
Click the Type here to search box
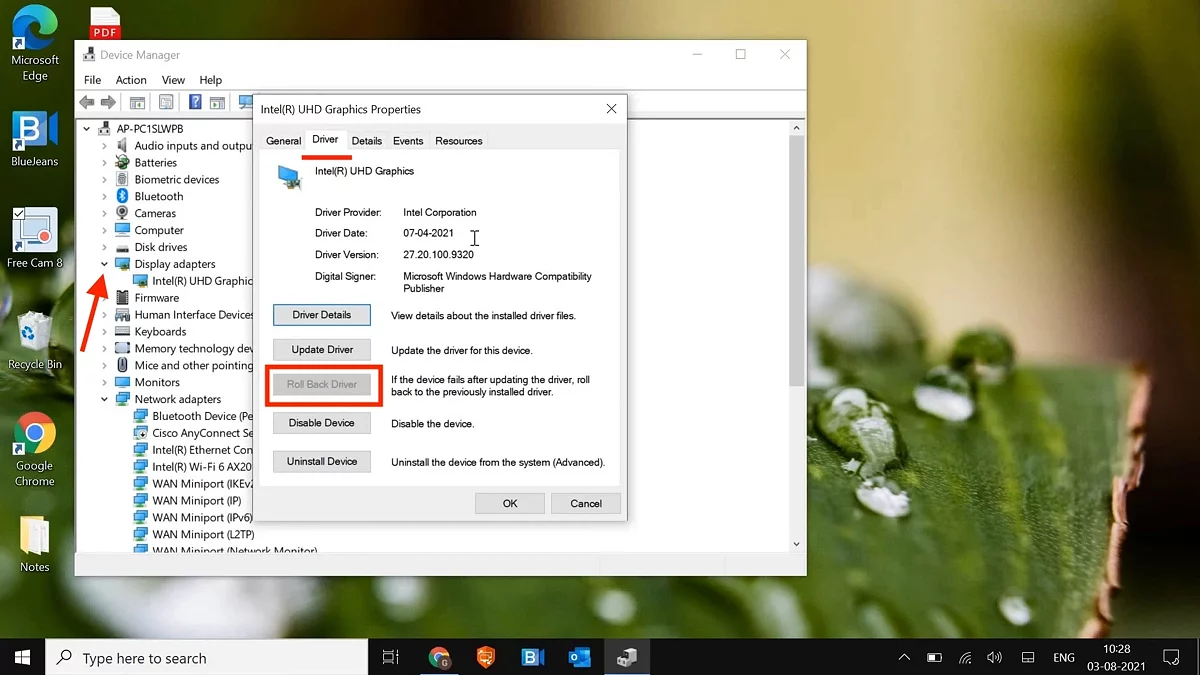(x=210, y=658)
